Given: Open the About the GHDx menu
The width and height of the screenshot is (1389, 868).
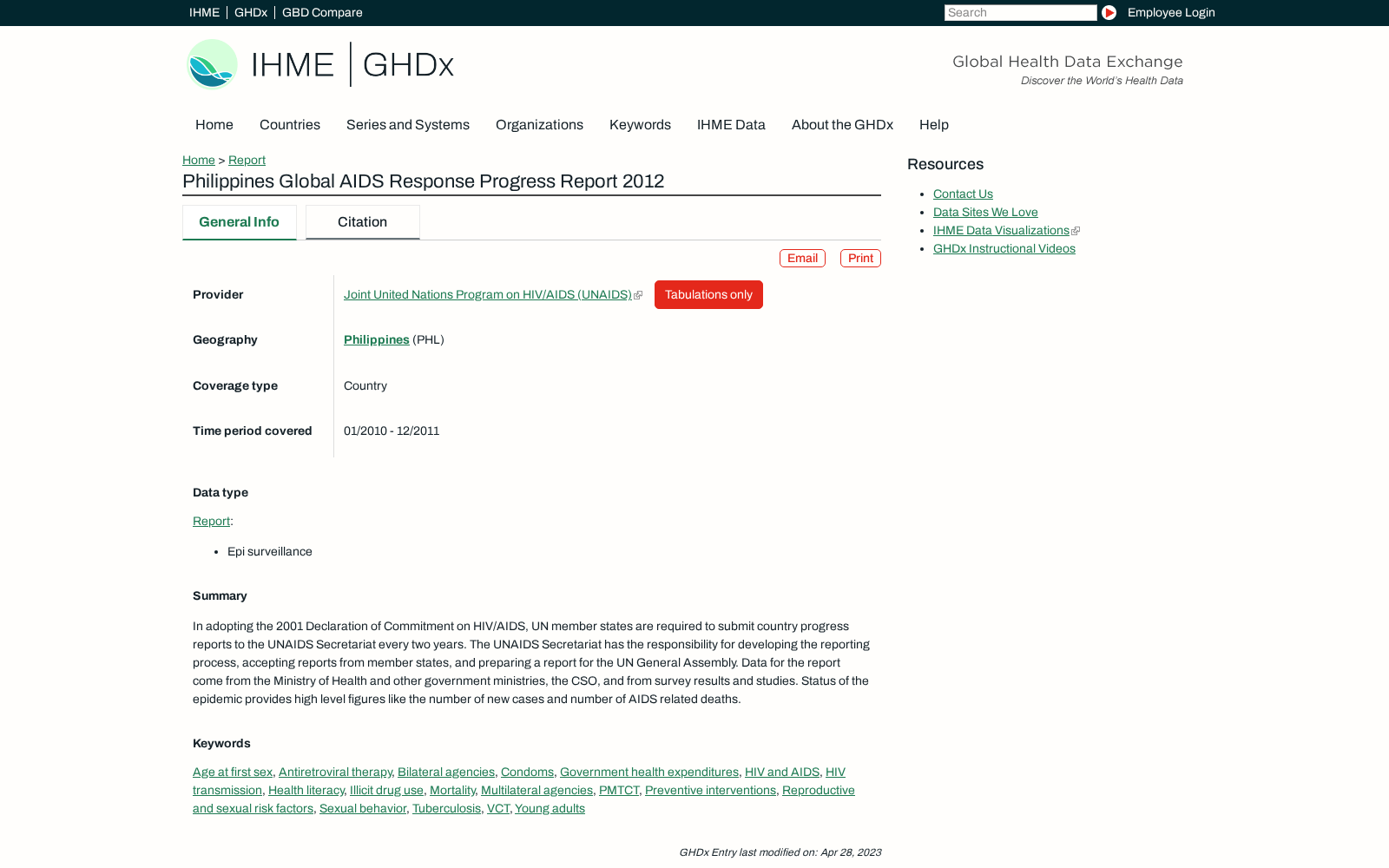Looking at the screenshot, I should [x=842, y=125].
